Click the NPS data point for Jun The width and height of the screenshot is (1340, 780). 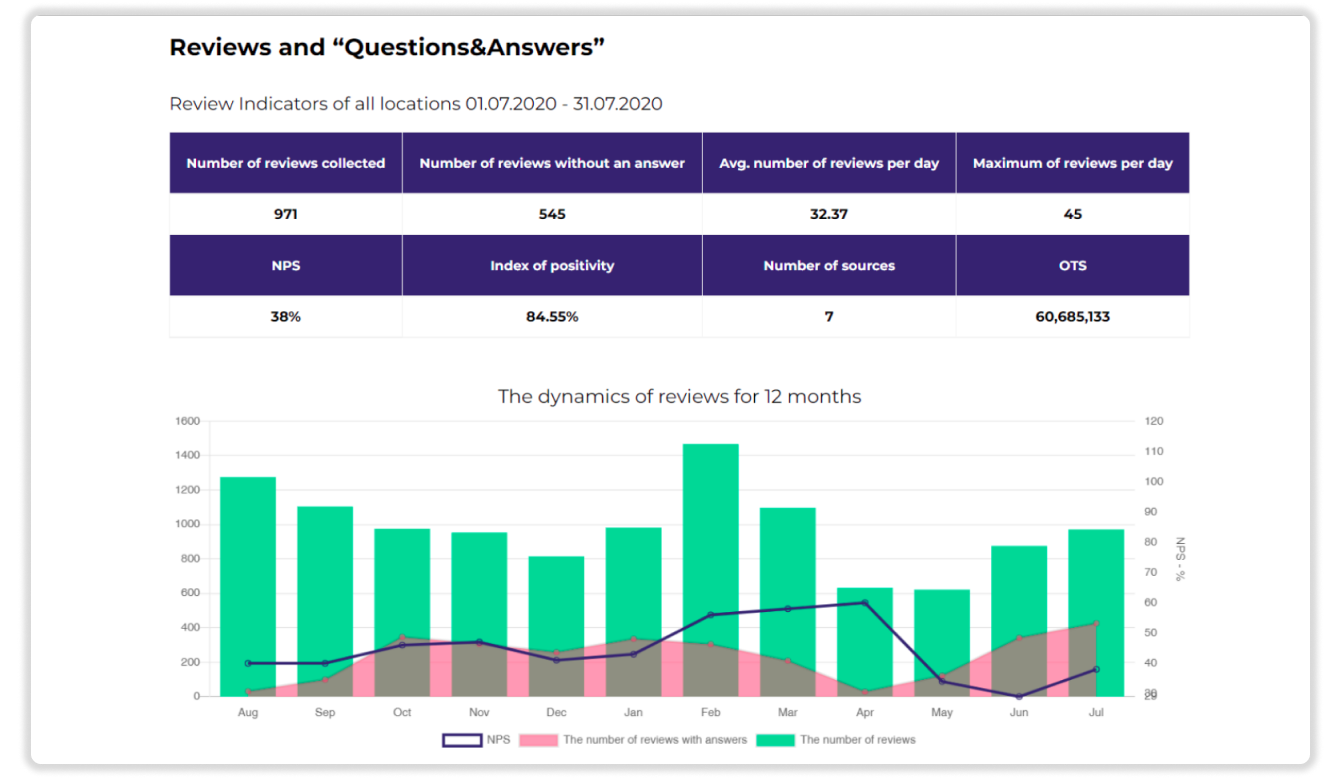pos(1019,696)
